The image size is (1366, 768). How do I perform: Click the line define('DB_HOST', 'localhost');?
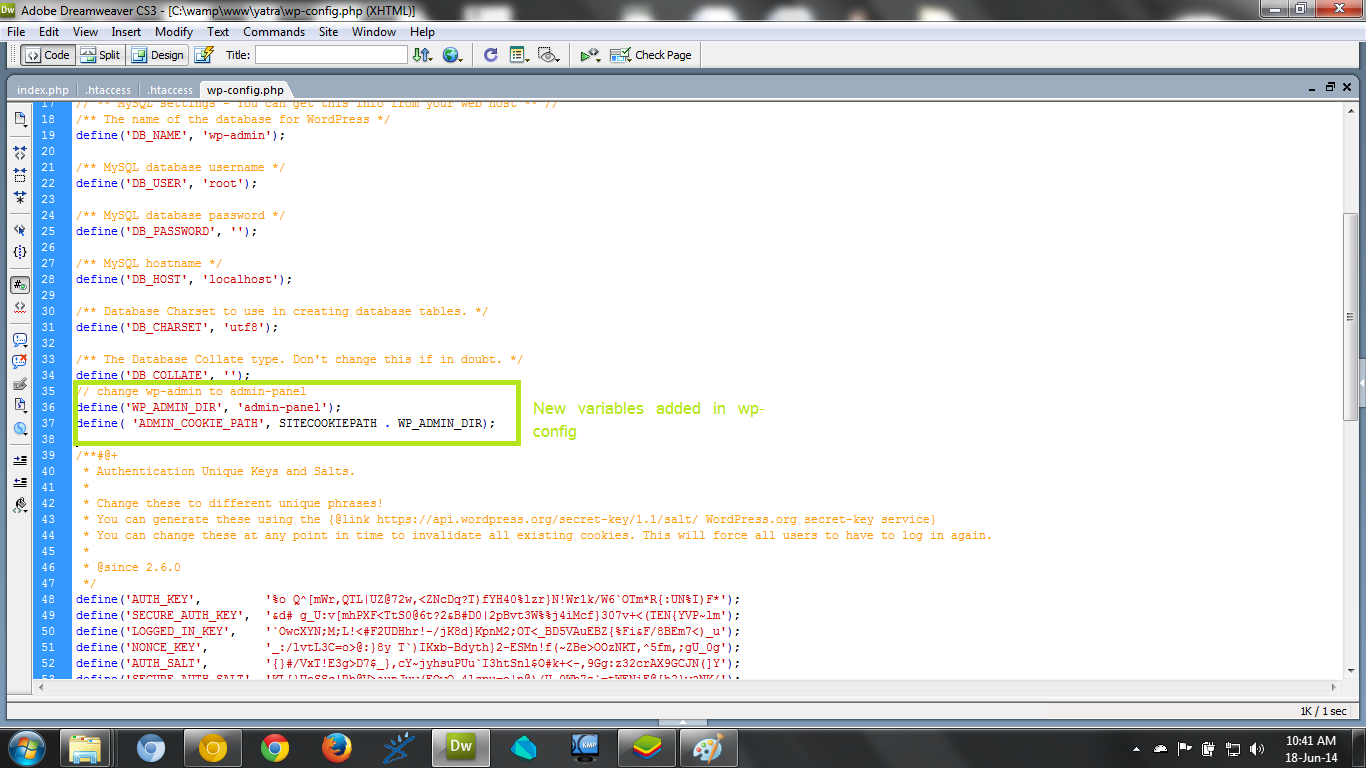184,279
